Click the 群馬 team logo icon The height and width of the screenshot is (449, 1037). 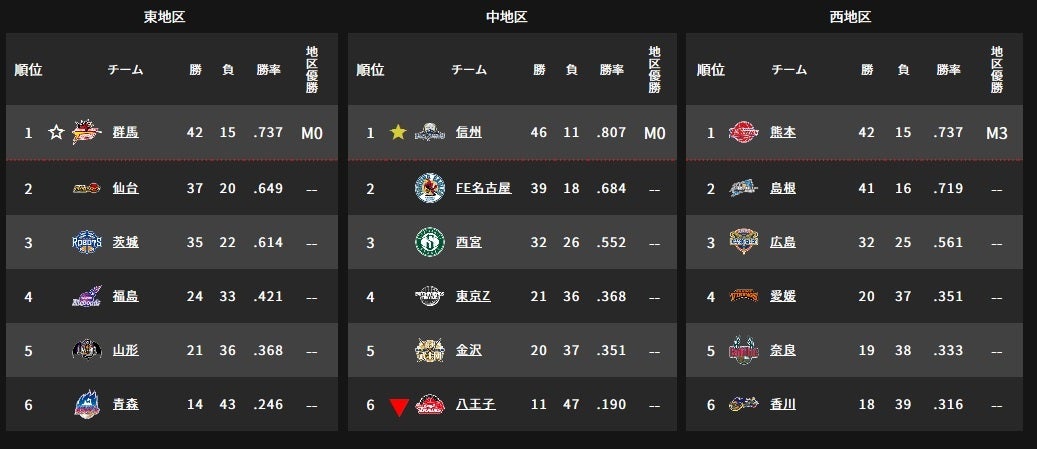[87, 132]
